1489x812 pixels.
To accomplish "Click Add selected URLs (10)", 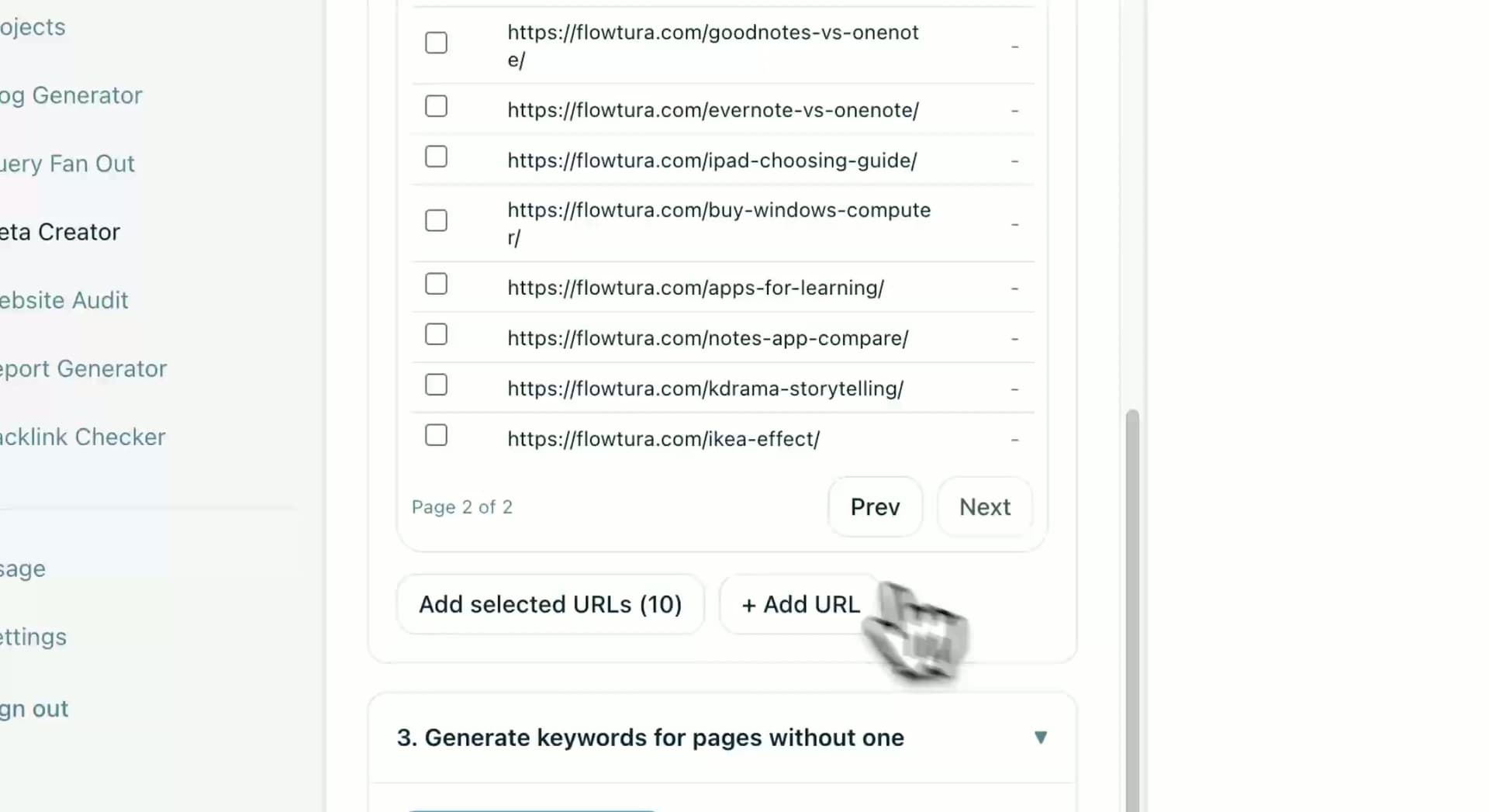I will pyautogui.click(x=550, y=604).
